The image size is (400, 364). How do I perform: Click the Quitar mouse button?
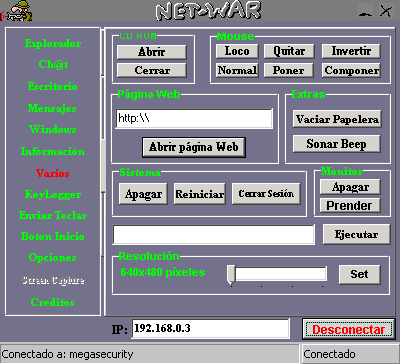(289, 51)
